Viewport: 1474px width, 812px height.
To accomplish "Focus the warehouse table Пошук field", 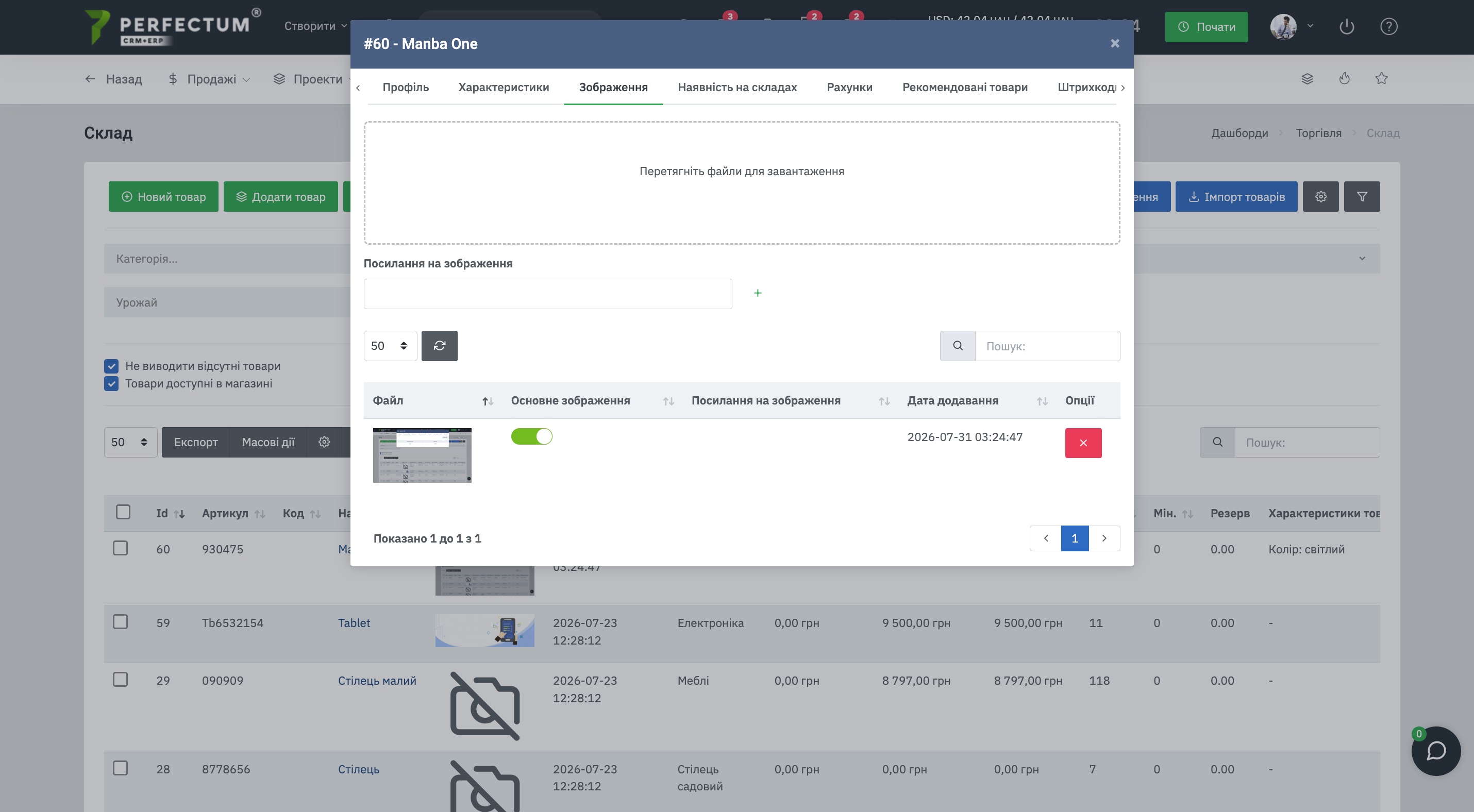I will click(x=1307, y=442).
